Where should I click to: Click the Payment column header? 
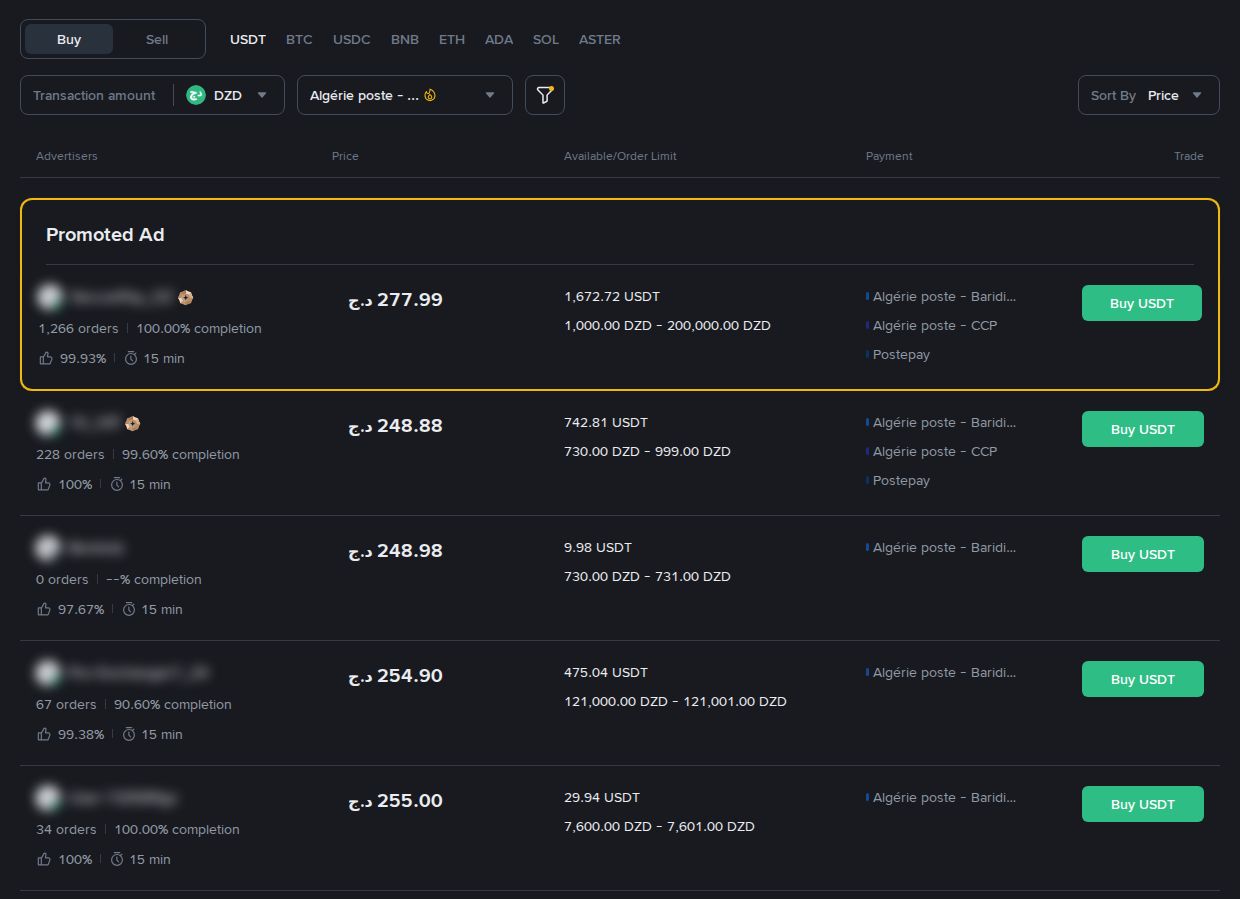(889, 156)
